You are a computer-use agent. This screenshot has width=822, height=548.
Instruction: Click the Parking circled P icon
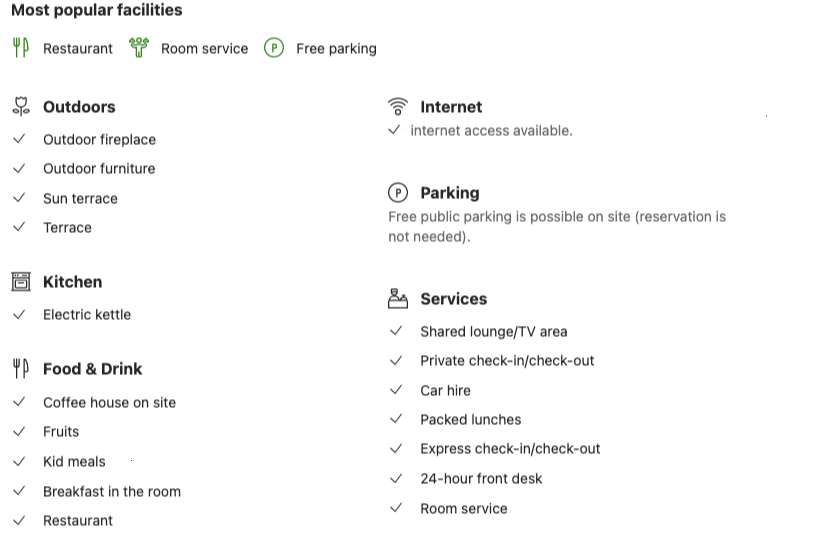[398, 192]
